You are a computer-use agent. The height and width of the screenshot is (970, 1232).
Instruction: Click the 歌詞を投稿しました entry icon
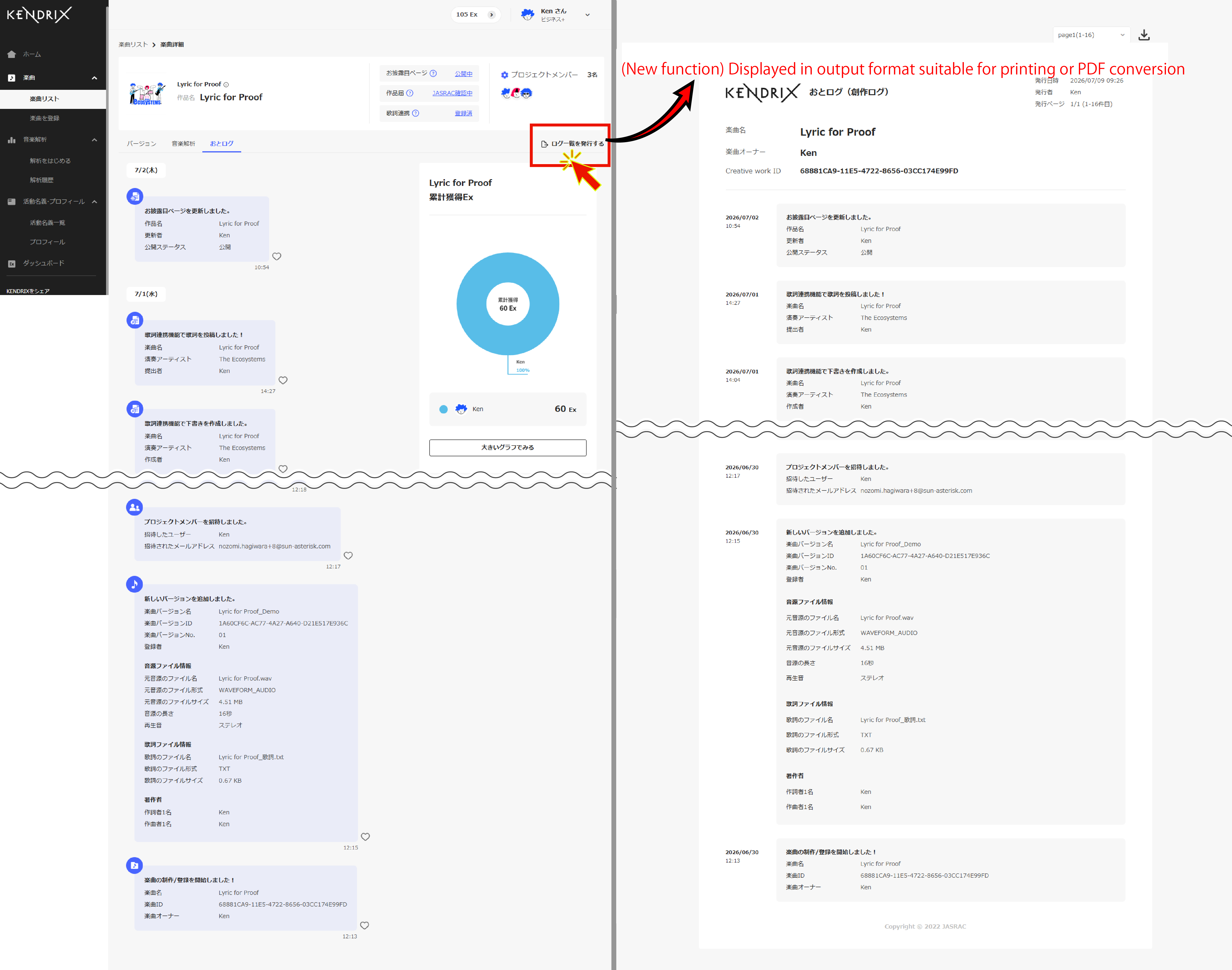click(135, 320)
